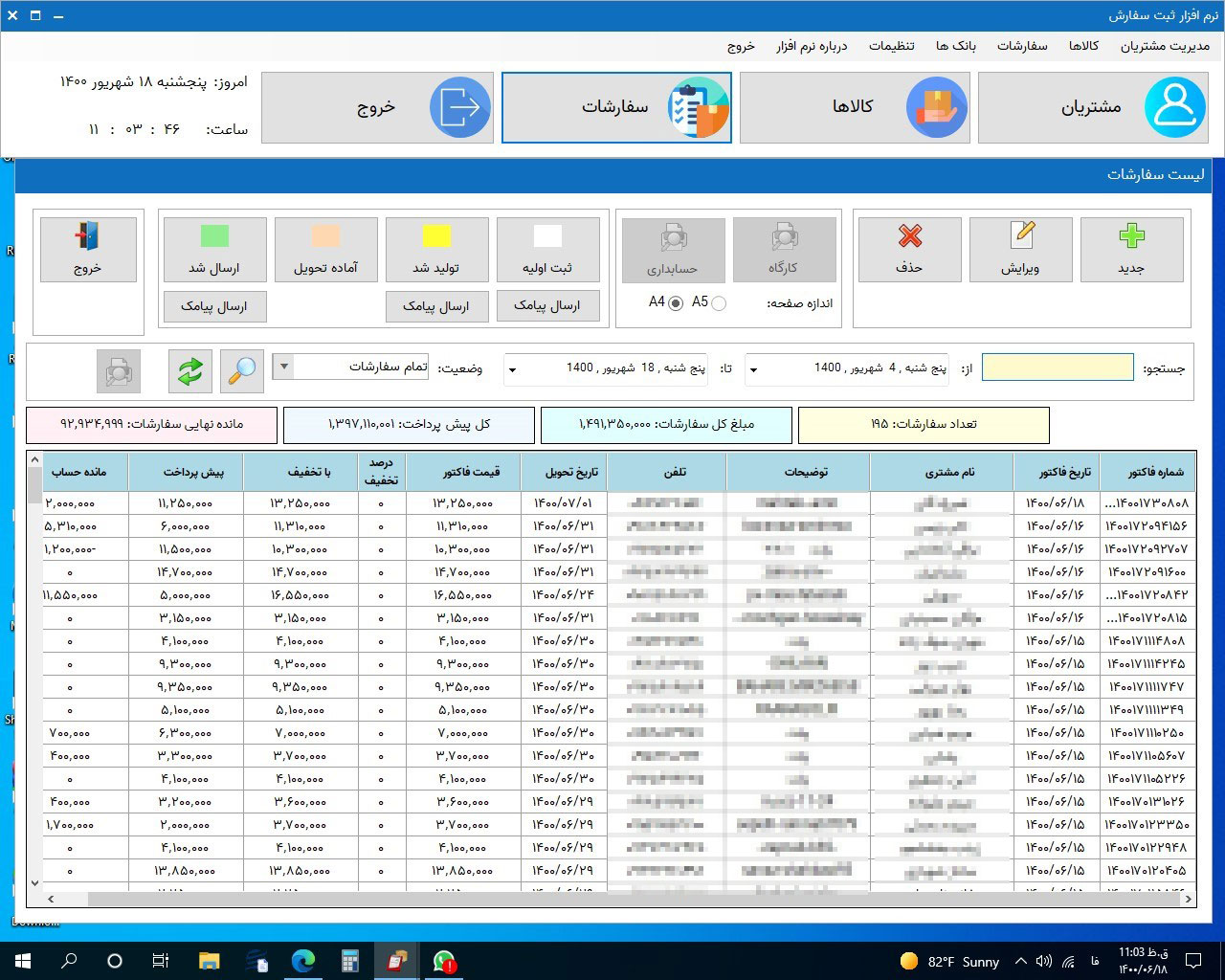Open the تنظیمات (Settings) menu
1225x980 pixels.
(891, 46)
